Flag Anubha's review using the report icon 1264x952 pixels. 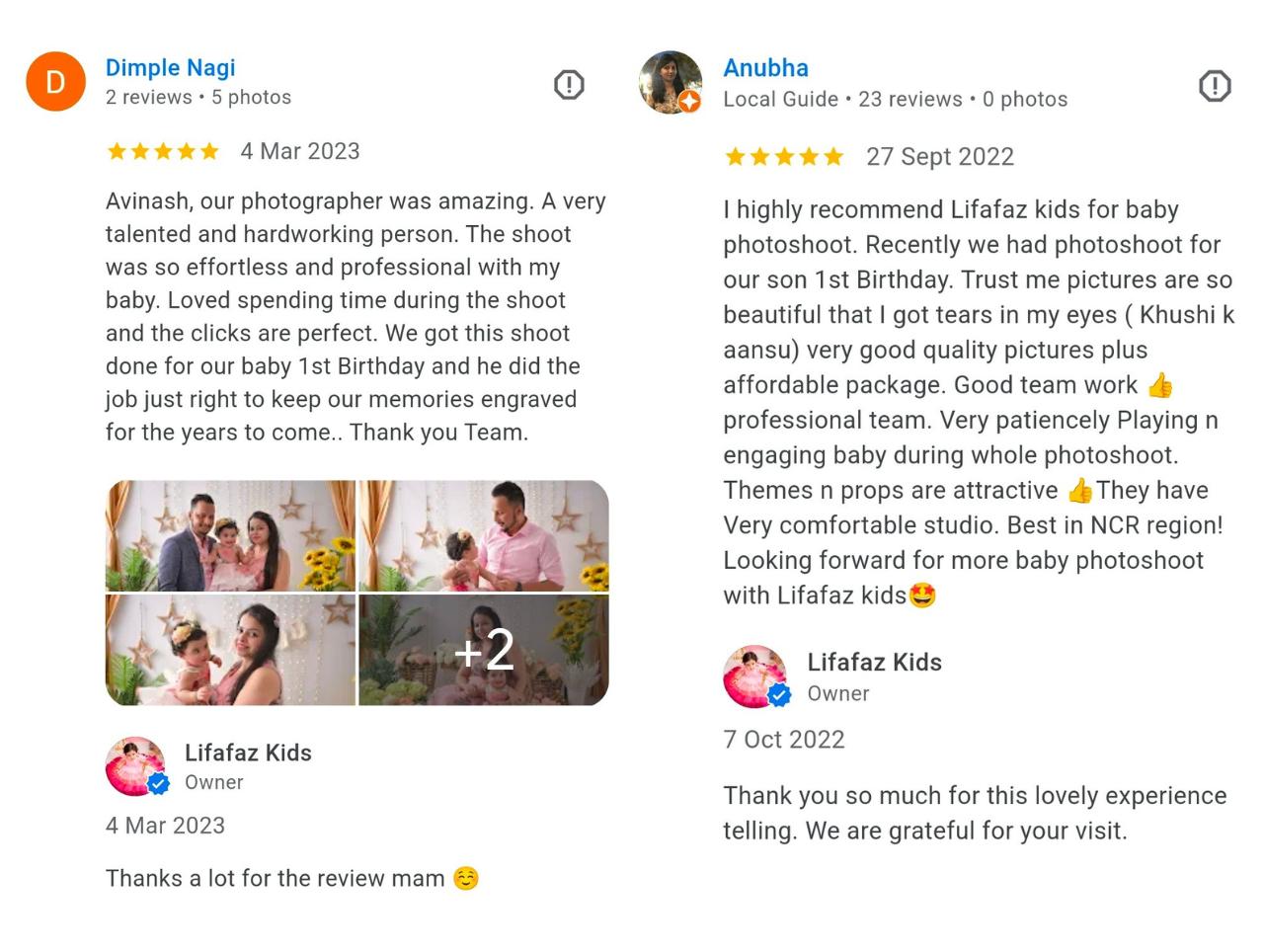(1215, 86)
